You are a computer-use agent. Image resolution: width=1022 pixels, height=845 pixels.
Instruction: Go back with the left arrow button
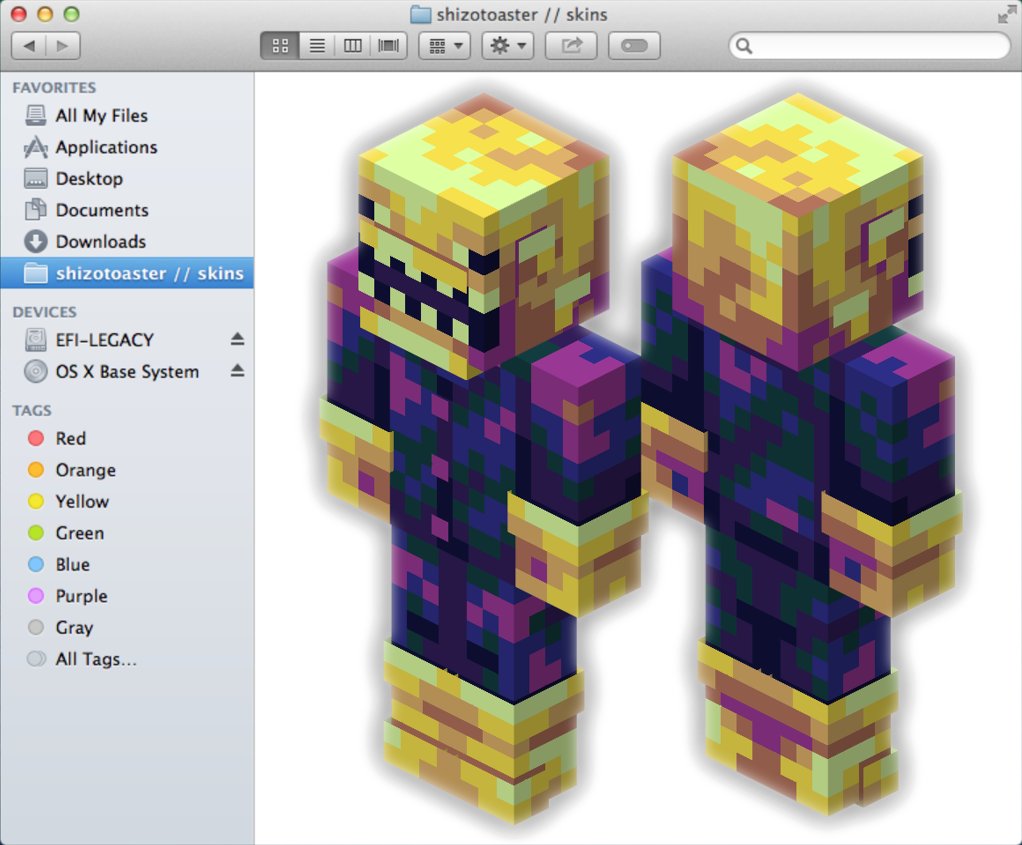tap(29, 46)
